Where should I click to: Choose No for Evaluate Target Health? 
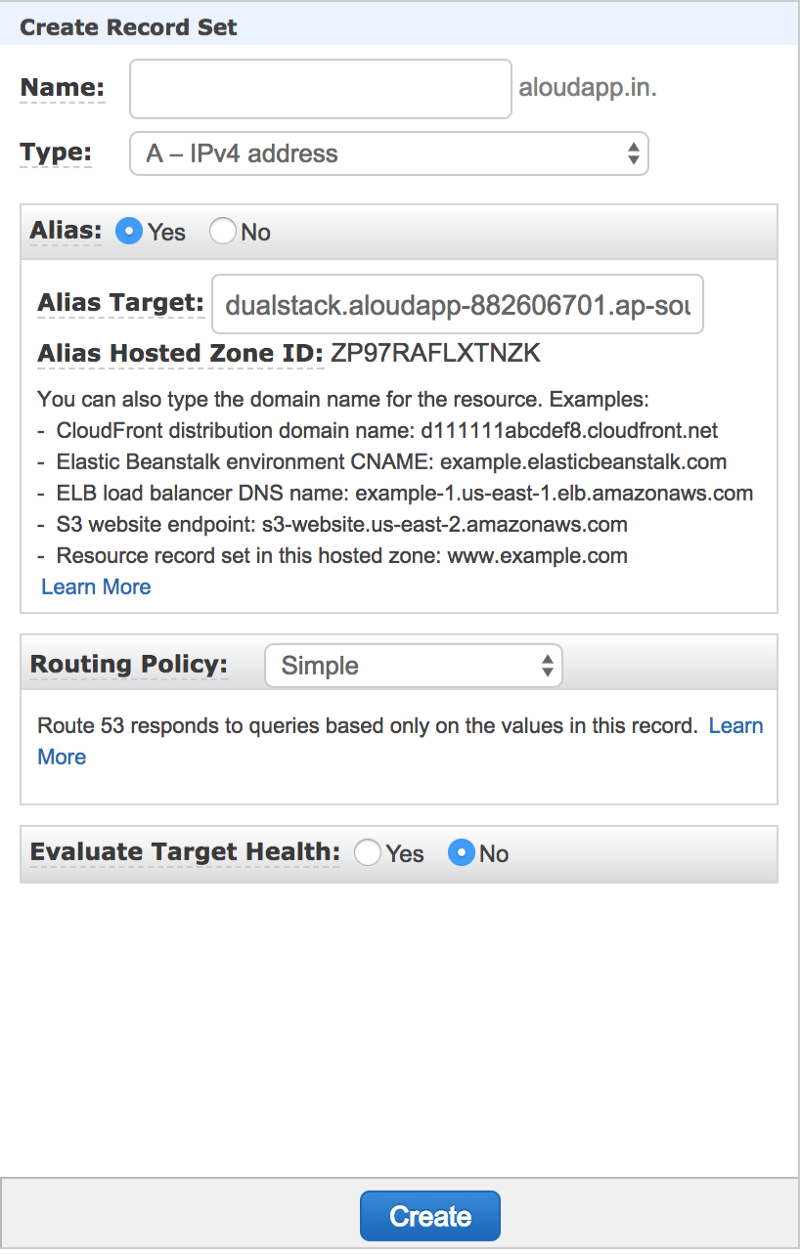(x=461, y=853)
